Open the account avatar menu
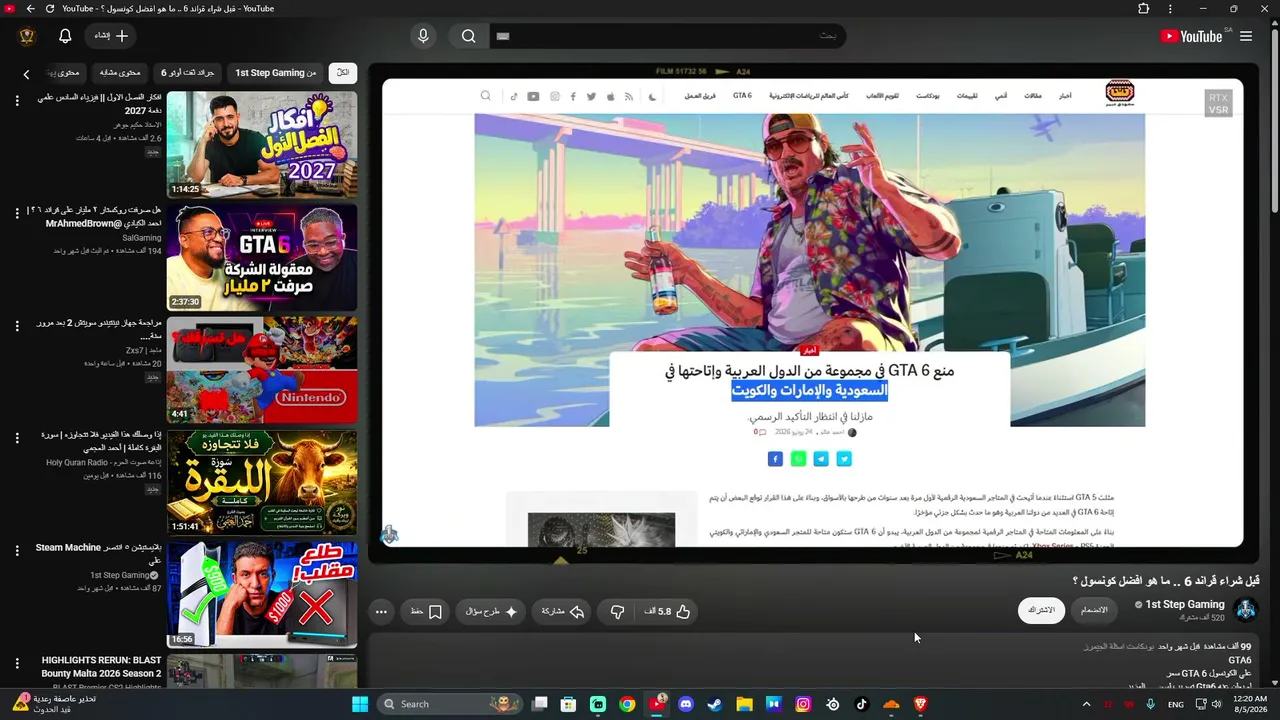1280x720 pixels. (27, 36)
